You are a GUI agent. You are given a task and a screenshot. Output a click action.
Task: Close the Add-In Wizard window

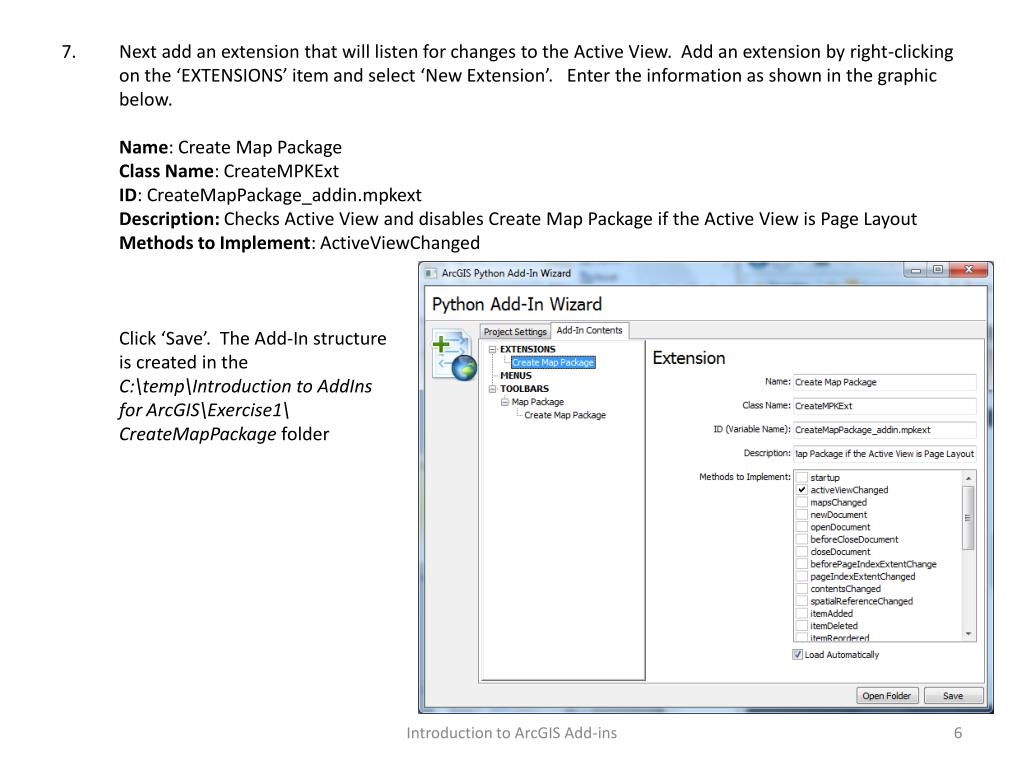pyautogui.click(x=968, y=270)
